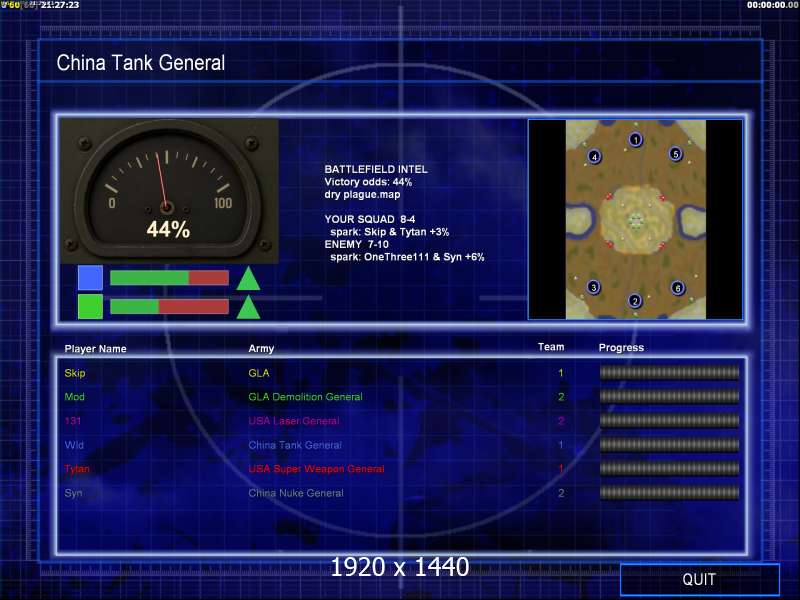Image resolution: width=800 pixels, height=600 pixels.
Task: Click player name Mod
Action: 74,397
